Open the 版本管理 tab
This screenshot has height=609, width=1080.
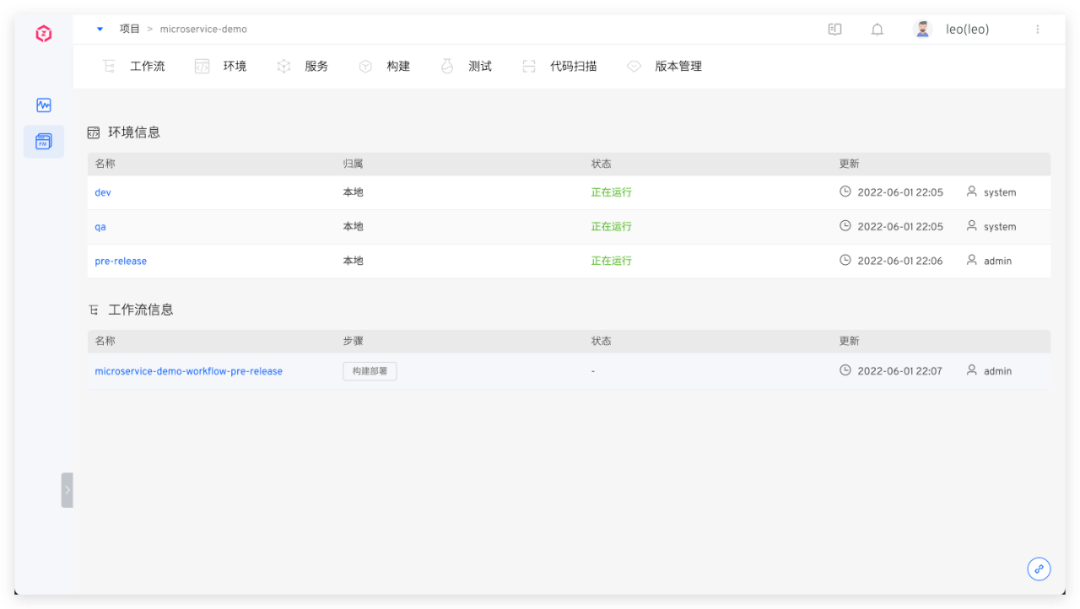tap(665, 66)
